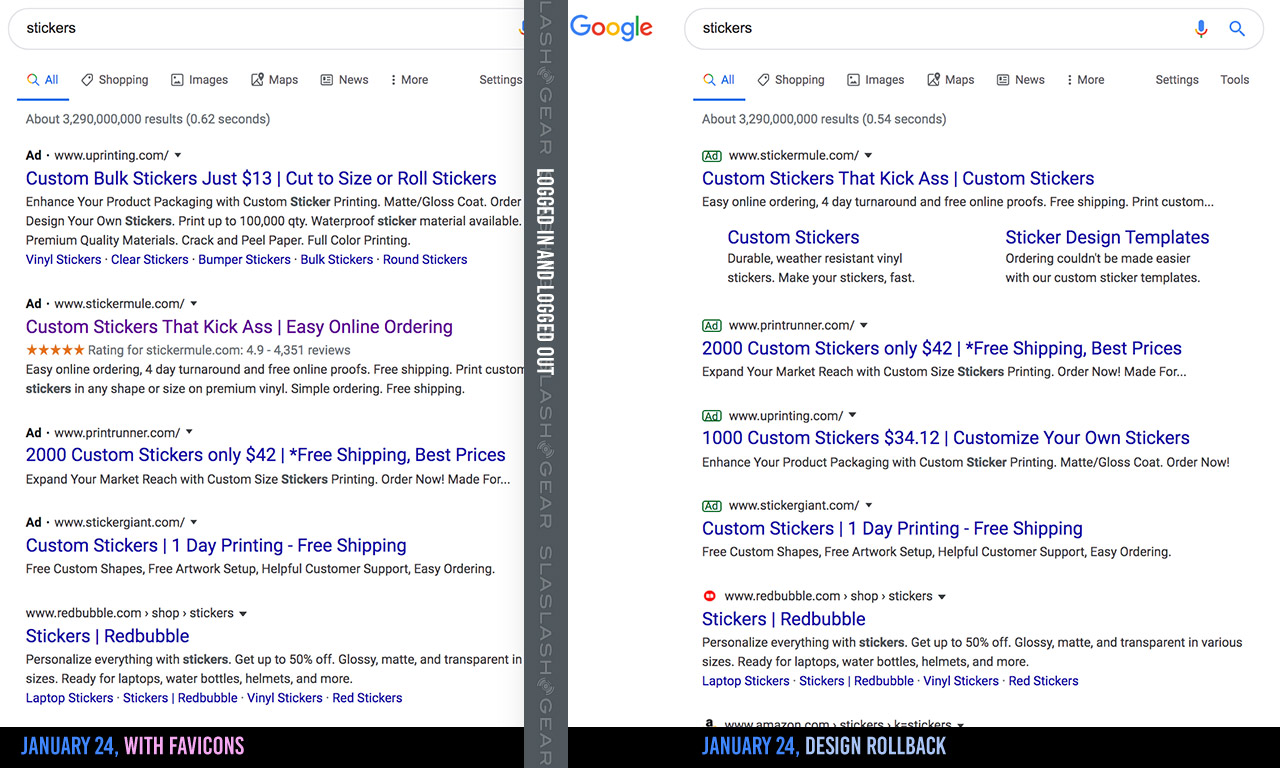Expand arrow next to www.stickergiant.com on right
Screen dimensions: 1280x768
pos(868,506)
